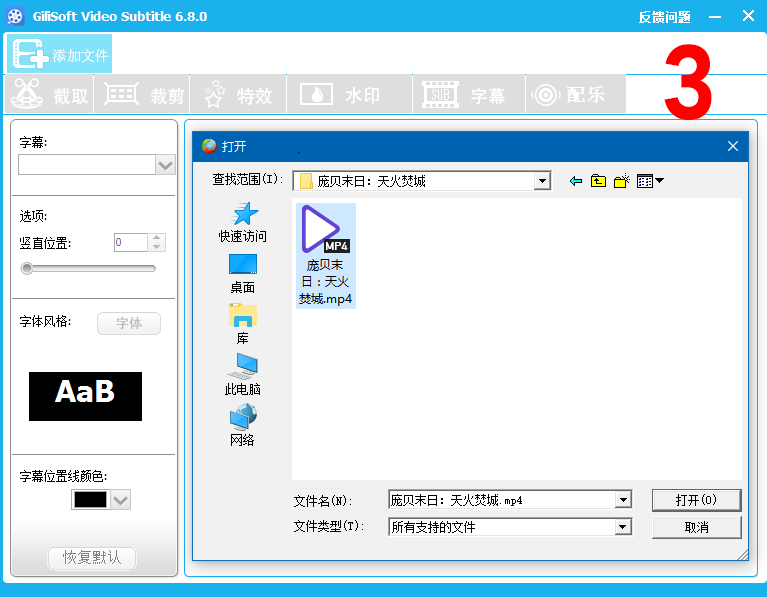The height and width of the screenshot is (597, 767).
Task: Open the 水印 watermark tab
Action: (349, 94)
